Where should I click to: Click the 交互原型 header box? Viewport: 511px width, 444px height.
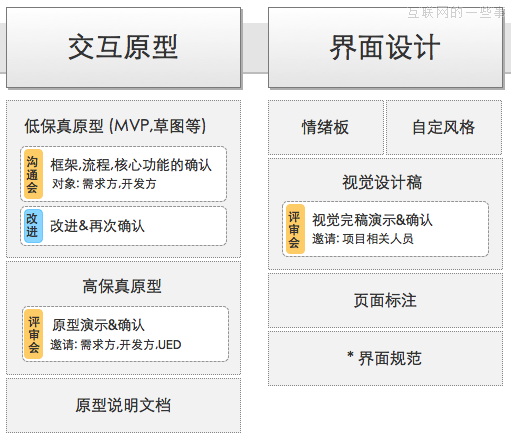tap(123, 48)
